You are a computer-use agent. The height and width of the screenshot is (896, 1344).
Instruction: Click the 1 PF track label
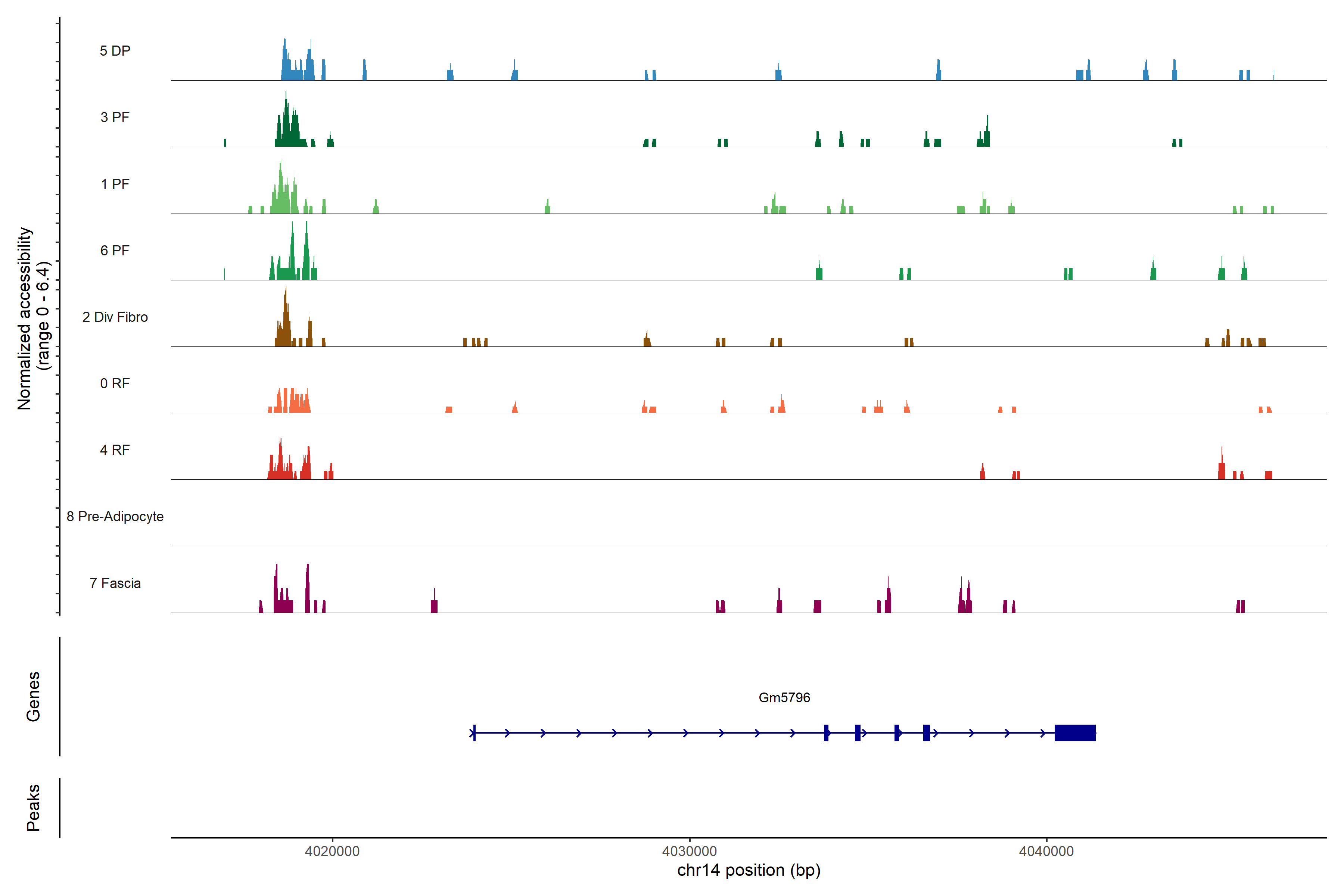tap(115, 184)
